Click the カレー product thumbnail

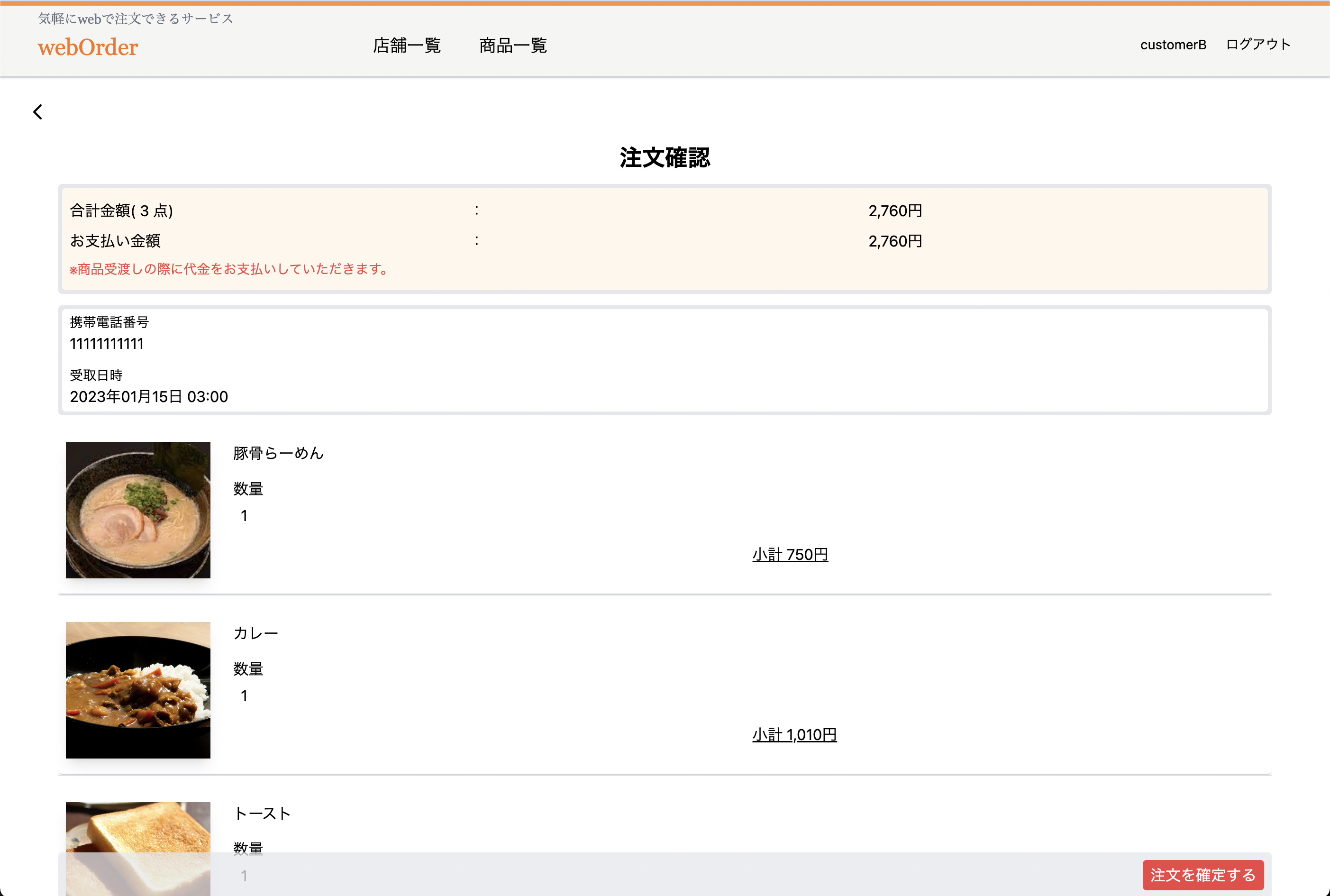click(x=137, y=690)
